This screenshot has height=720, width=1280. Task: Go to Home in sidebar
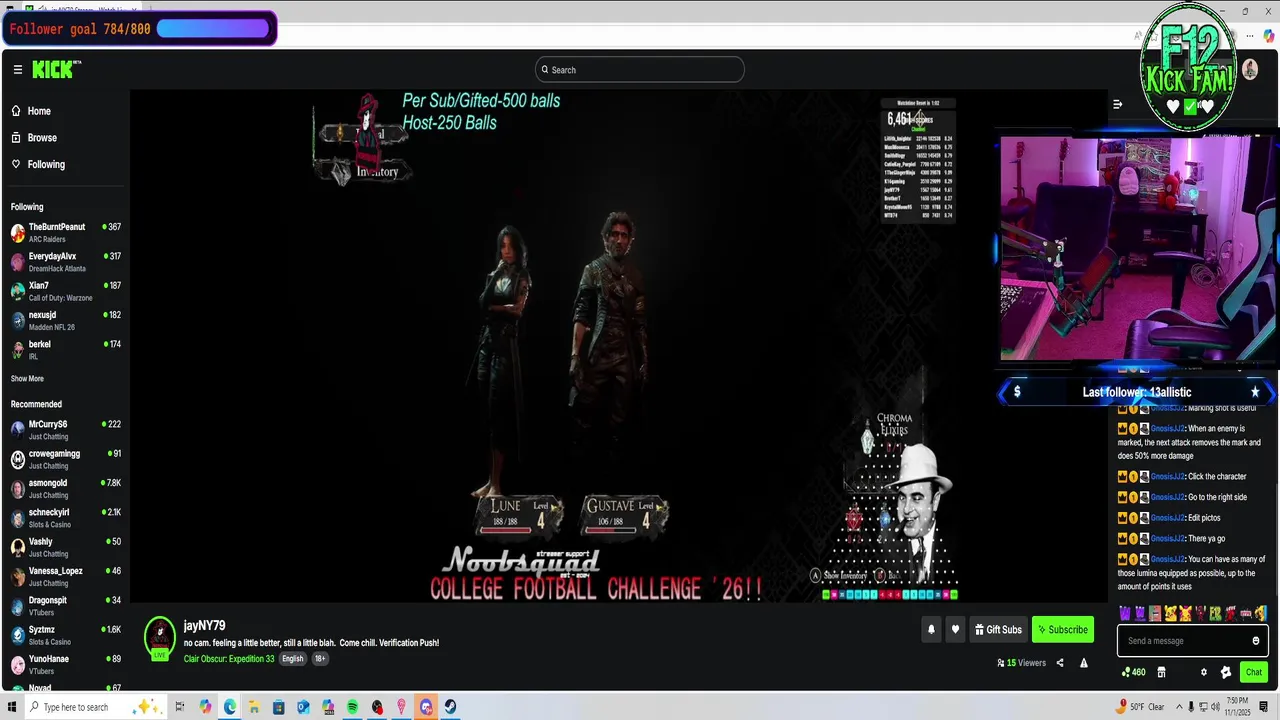tap(31, 111)
